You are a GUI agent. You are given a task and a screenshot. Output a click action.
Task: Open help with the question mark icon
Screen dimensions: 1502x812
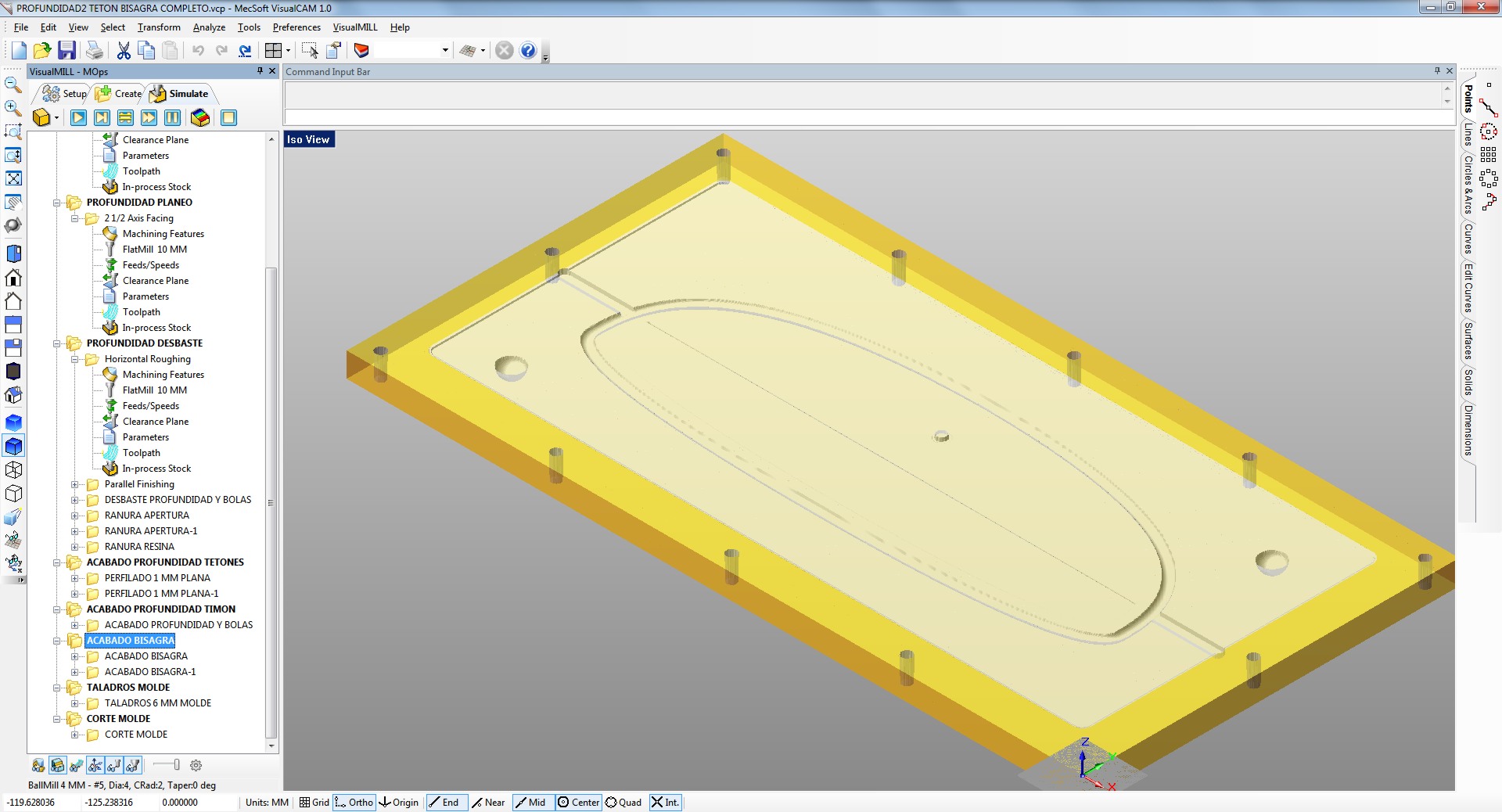528,51
